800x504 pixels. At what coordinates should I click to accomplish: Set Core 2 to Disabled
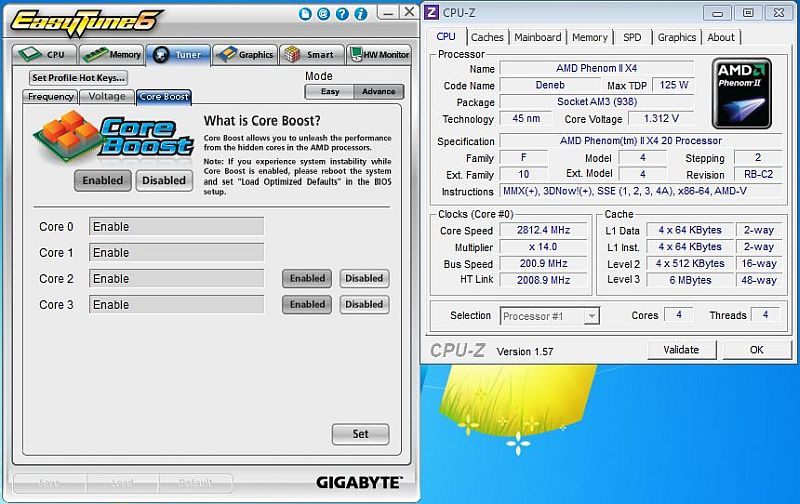pyautogui.click(x=364, y=279)
